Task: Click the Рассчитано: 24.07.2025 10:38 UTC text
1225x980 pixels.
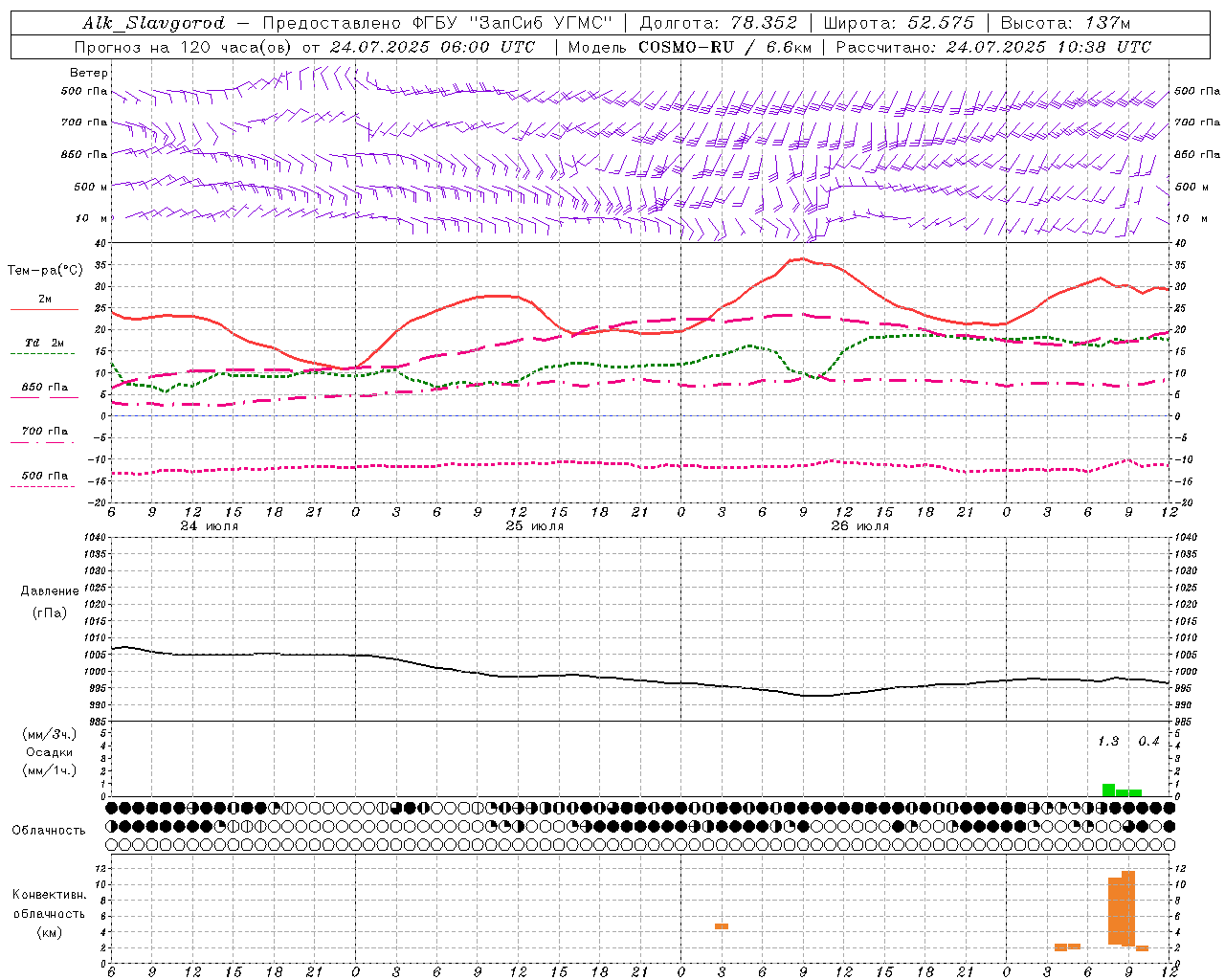Action: pos(993,47)
